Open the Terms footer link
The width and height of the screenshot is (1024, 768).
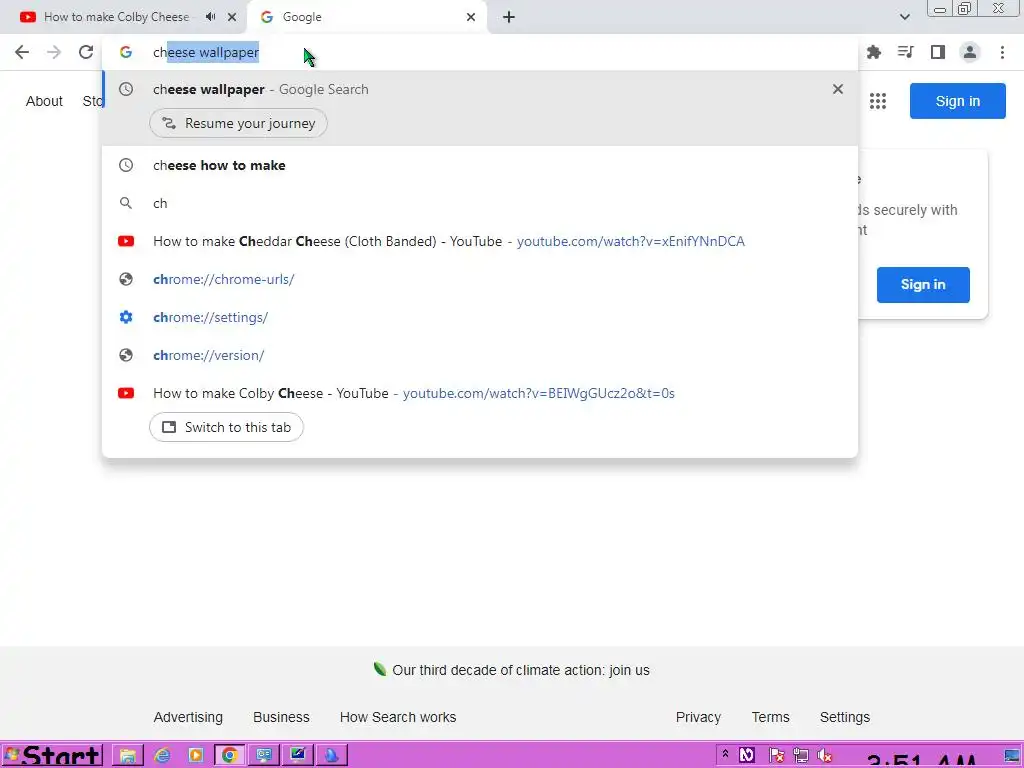(771, 717)
